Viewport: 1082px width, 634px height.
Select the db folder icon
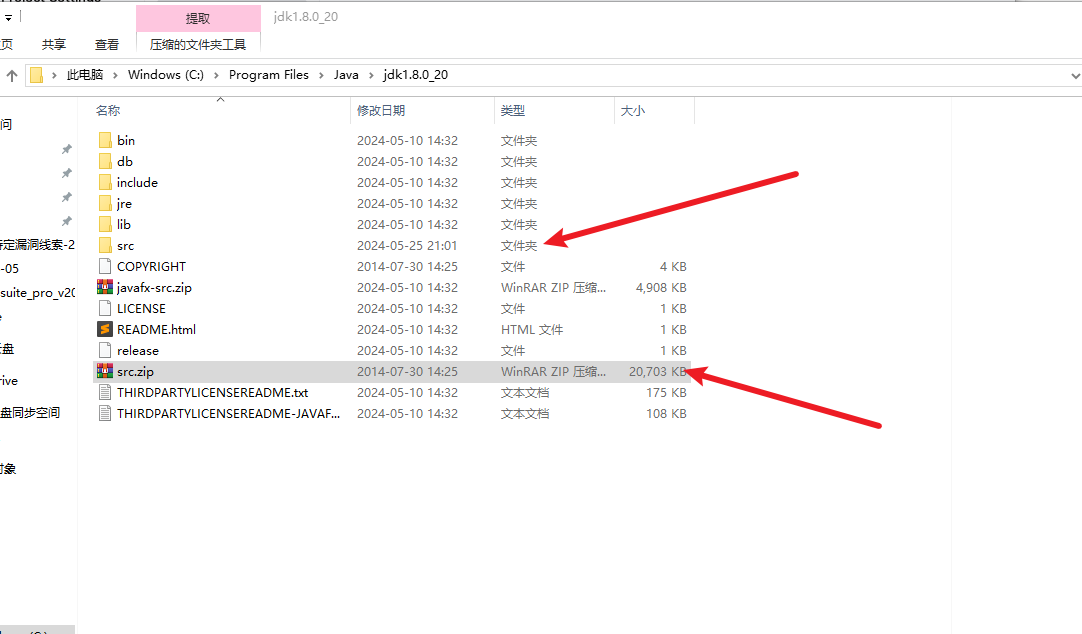[x=105, y=161]
